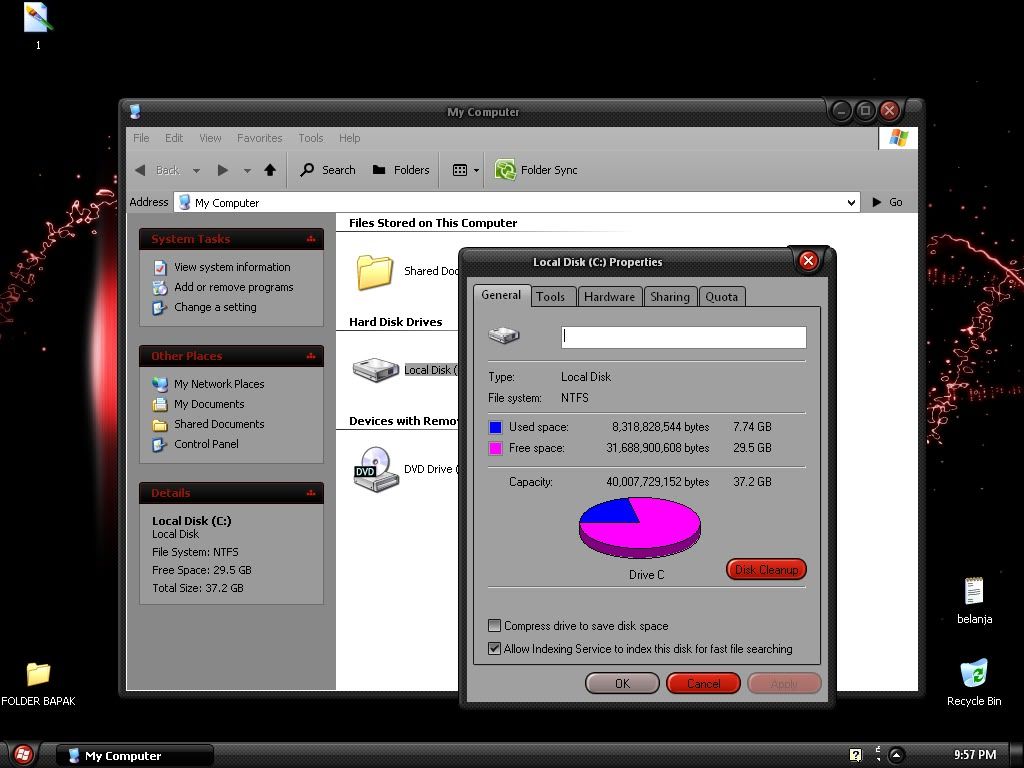Switch to the Tools tab
This screenshot has width=1024, height=768.
(x=553, y=296)
